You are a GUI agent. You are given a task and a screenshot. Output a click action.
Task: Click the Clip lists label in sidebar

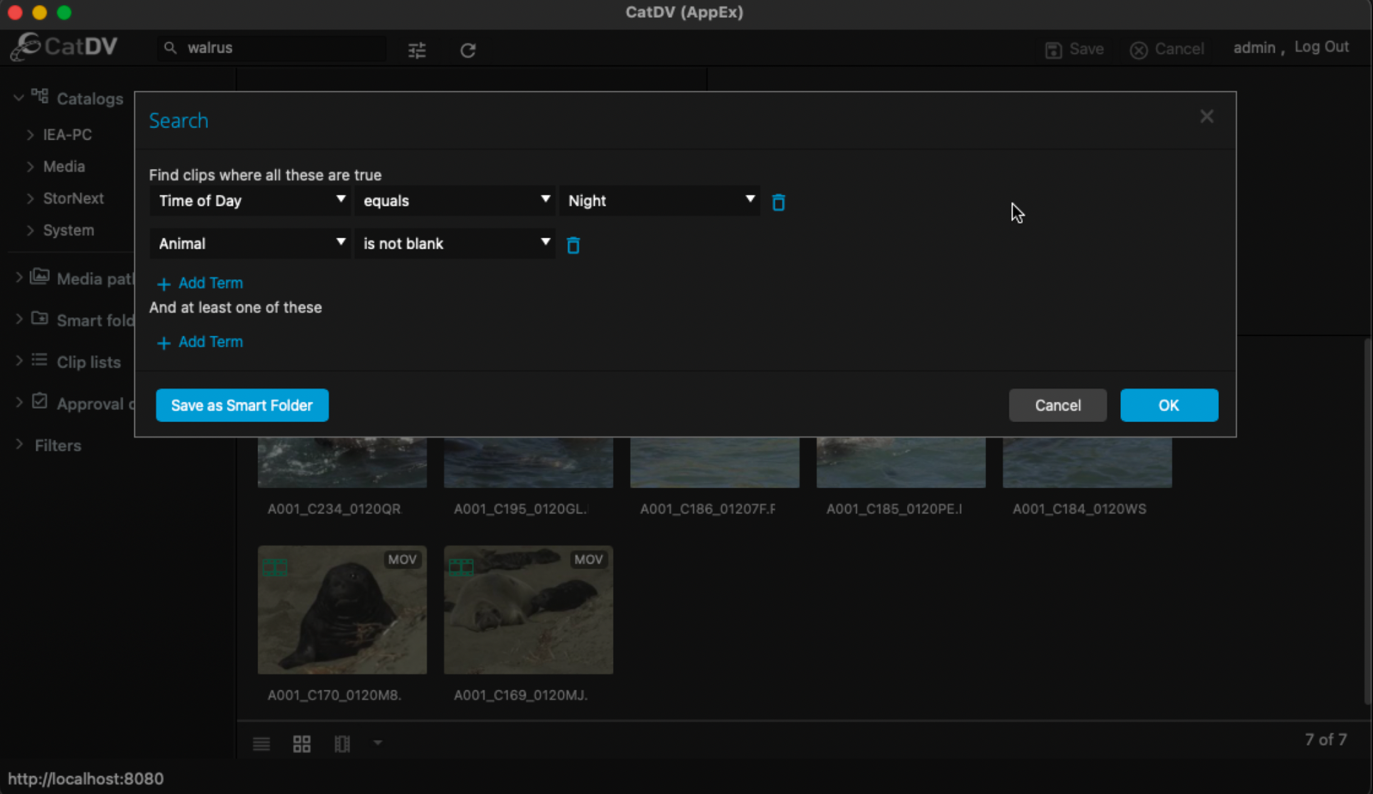[x=89, y=362]
